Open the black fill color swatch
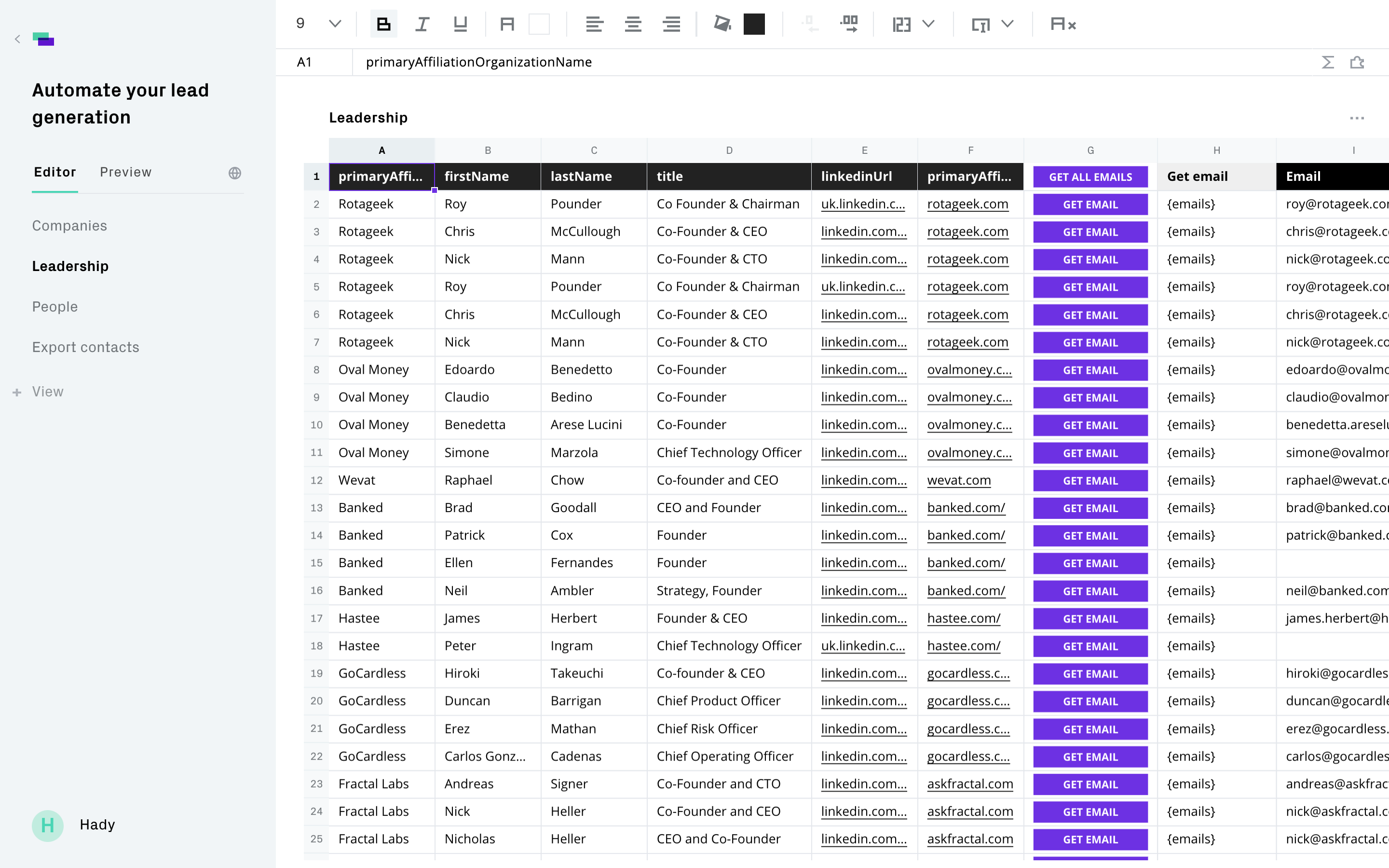 754,24
